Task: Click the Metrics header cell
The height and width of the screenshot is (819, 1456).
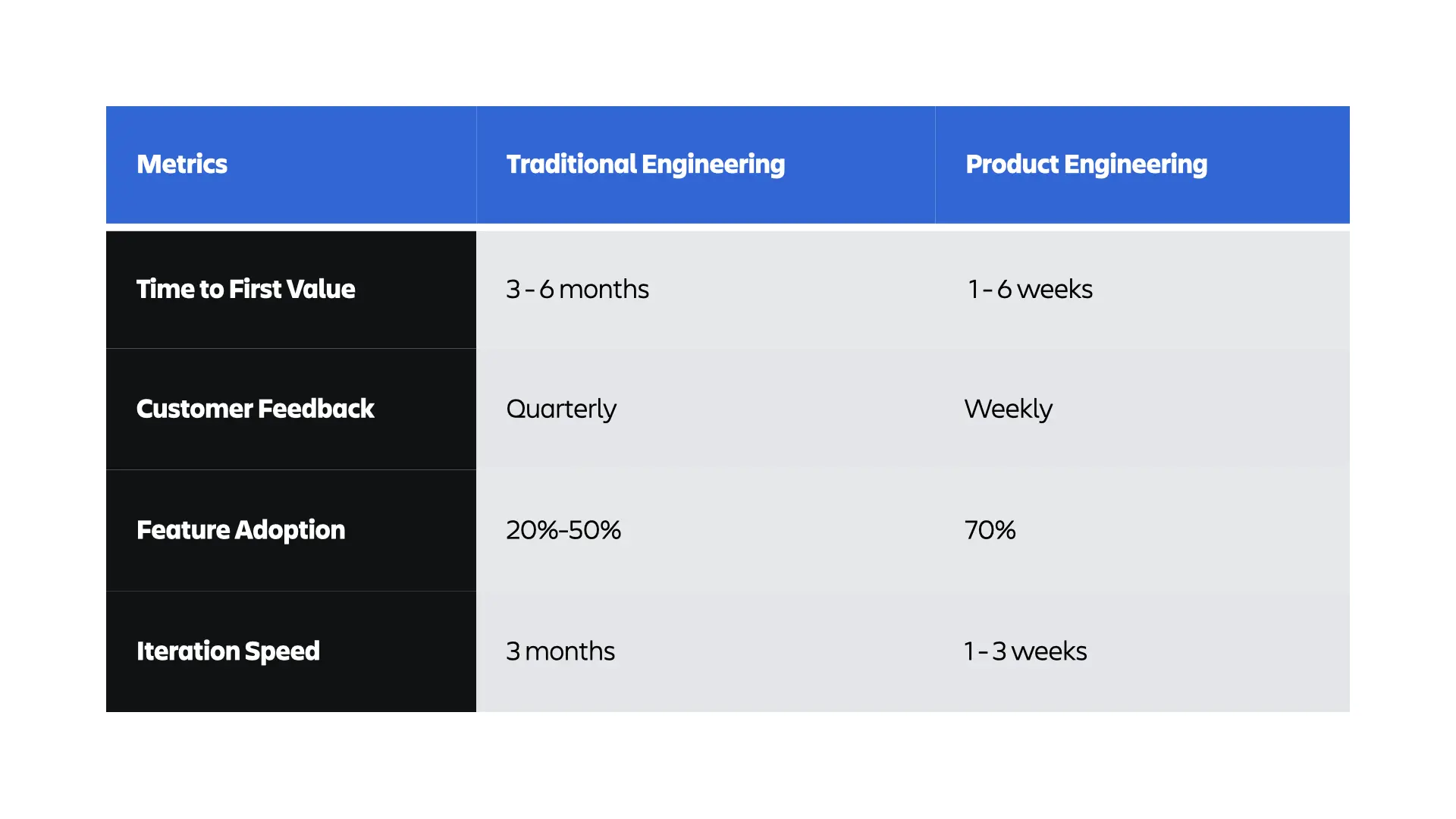Action: click(x=291, y=165)
